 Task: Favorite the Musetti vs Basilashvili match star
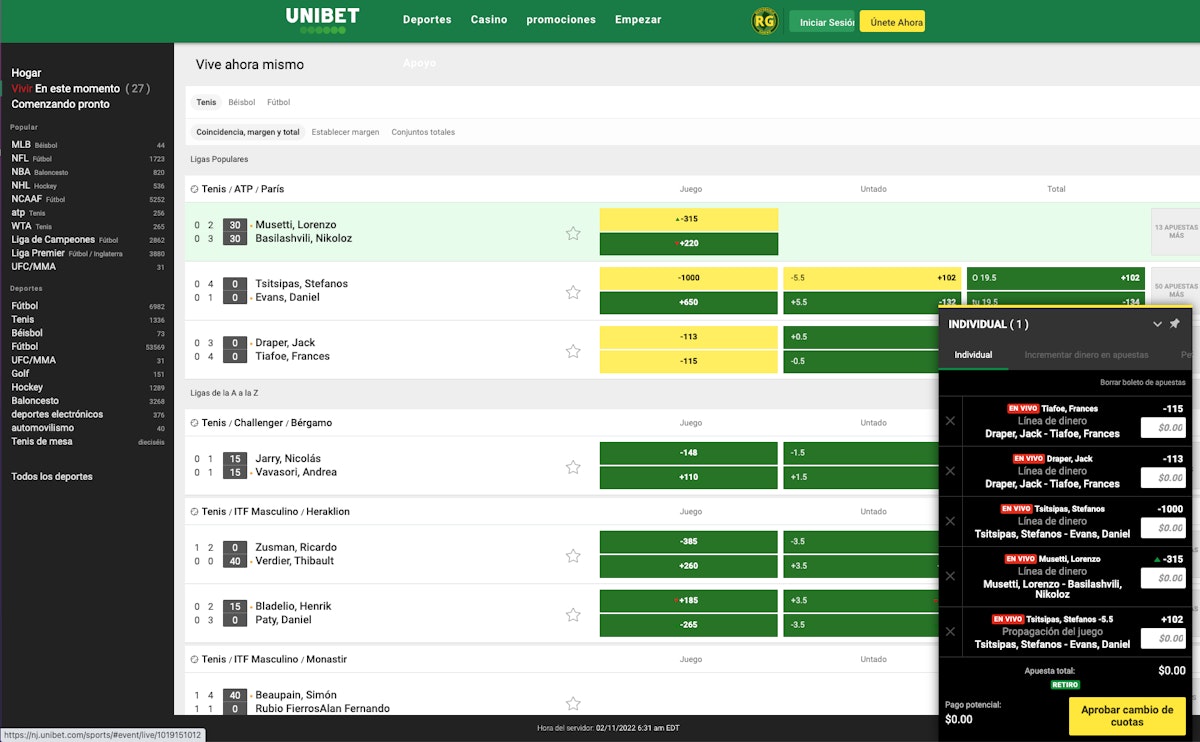[573, 233]
